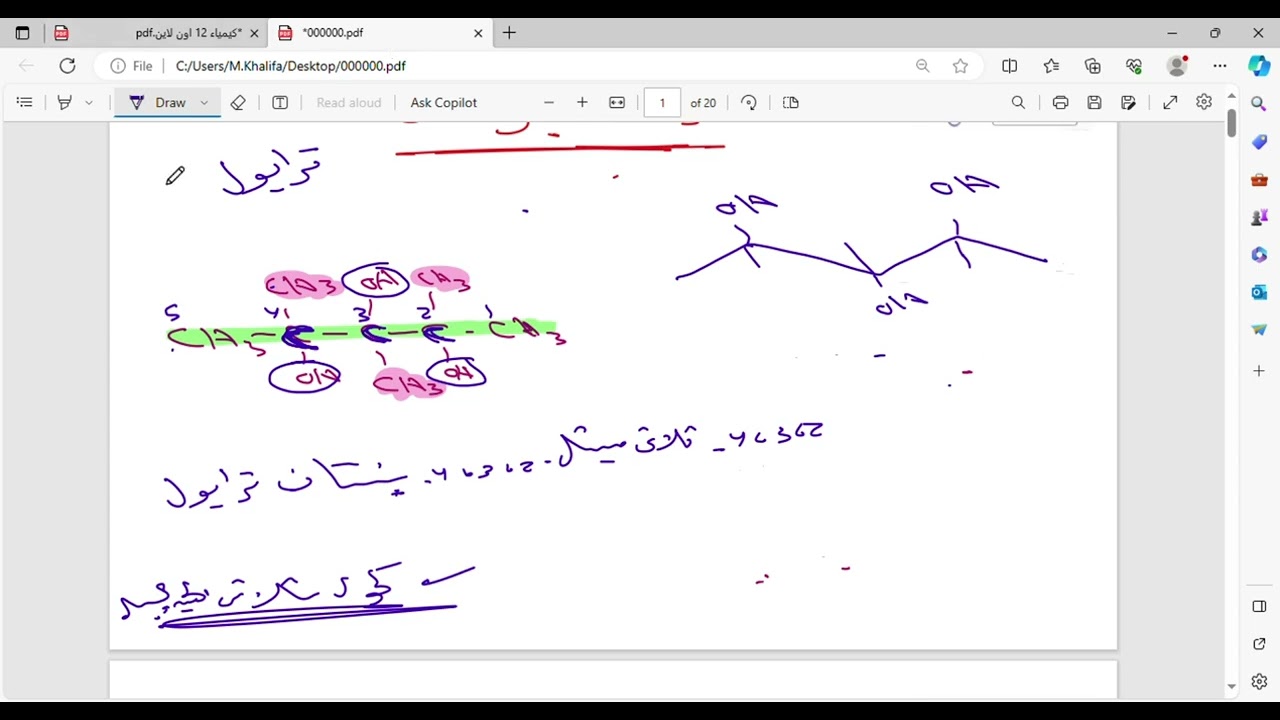This screenshot has height=720, width=1280.
Task: Click the Read aloud button
Action: [349, 102]
